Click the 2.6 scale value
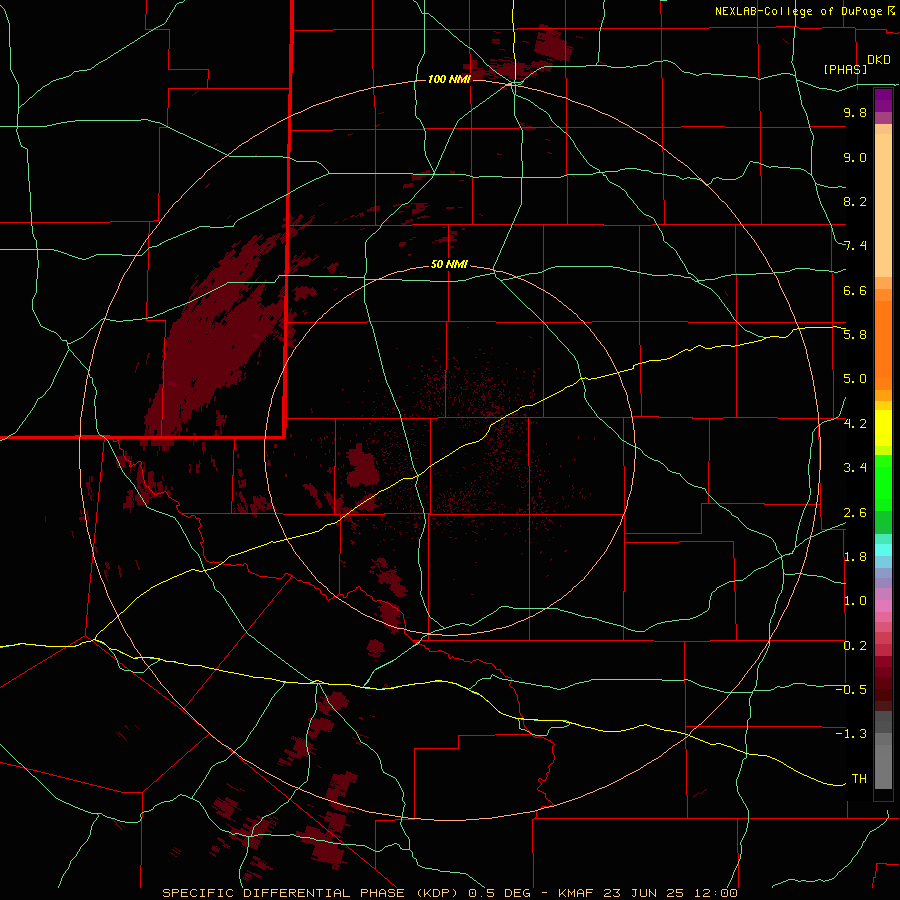Screen dimensions: 900x900 (855, 513)
